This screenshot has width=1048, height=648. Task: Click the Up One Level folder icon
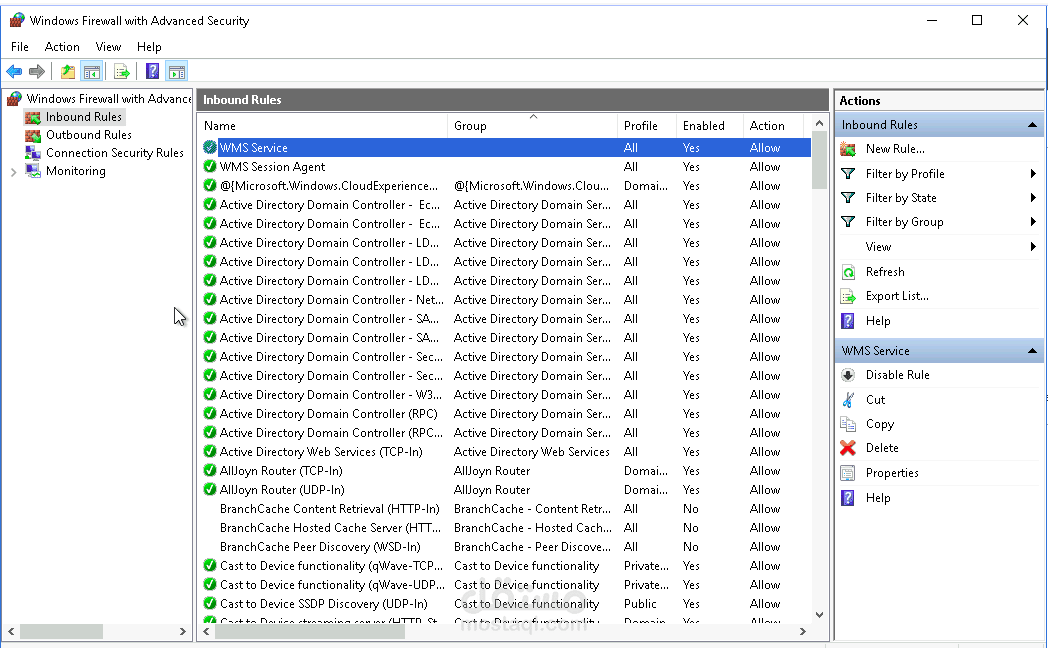[67, 71]
